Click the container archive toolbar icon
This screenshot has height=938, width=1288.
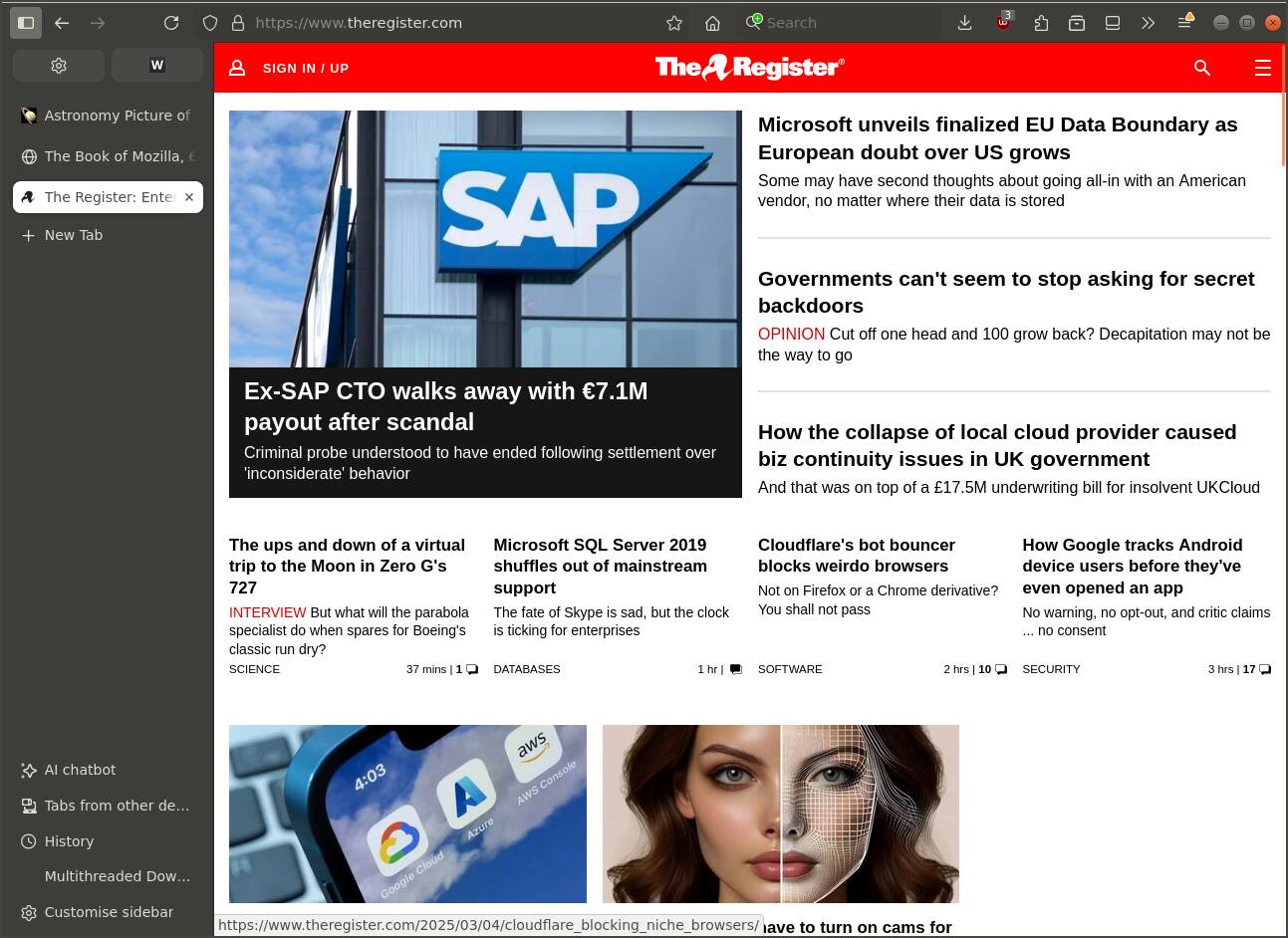tap(1077, 22)
